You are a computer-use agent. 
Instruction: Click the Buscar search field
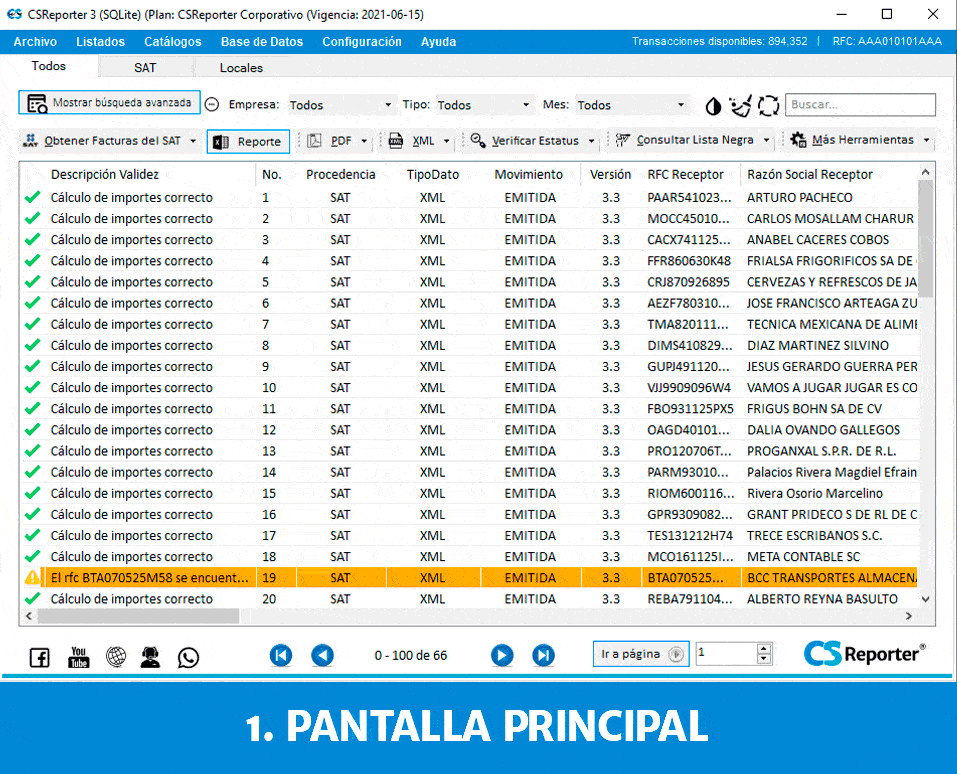(x=860, y=105)
